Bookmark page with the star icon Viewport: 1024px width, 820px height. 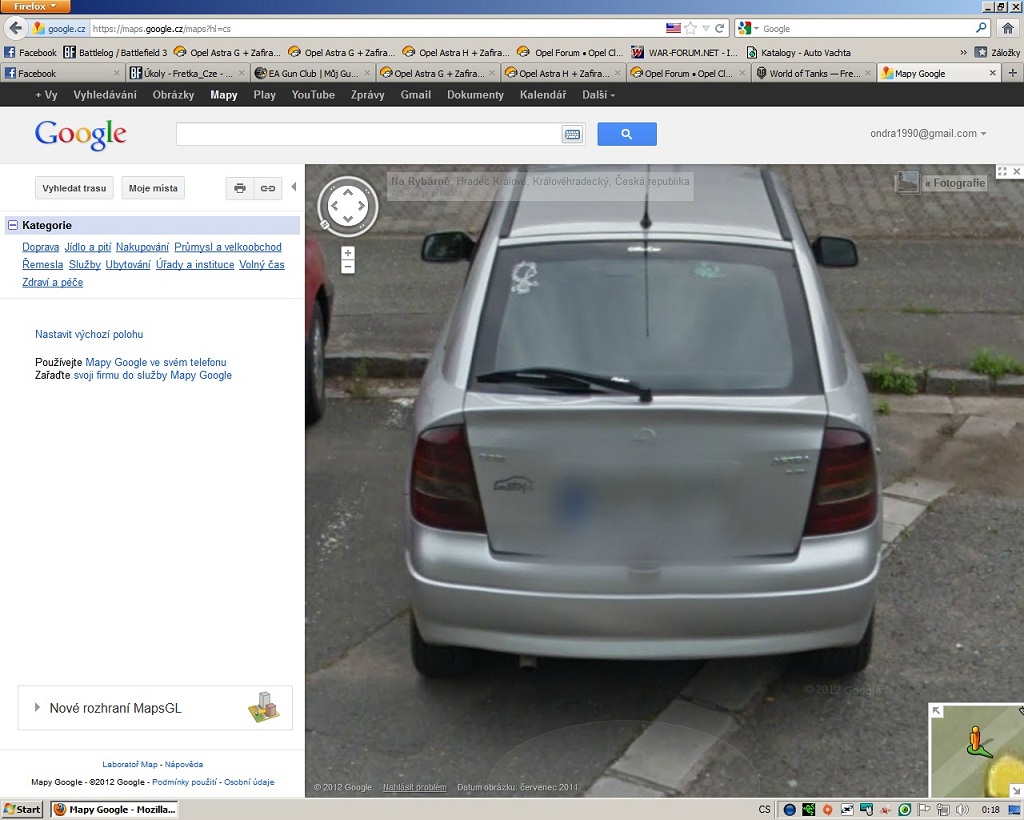click(x=689, y=28)
